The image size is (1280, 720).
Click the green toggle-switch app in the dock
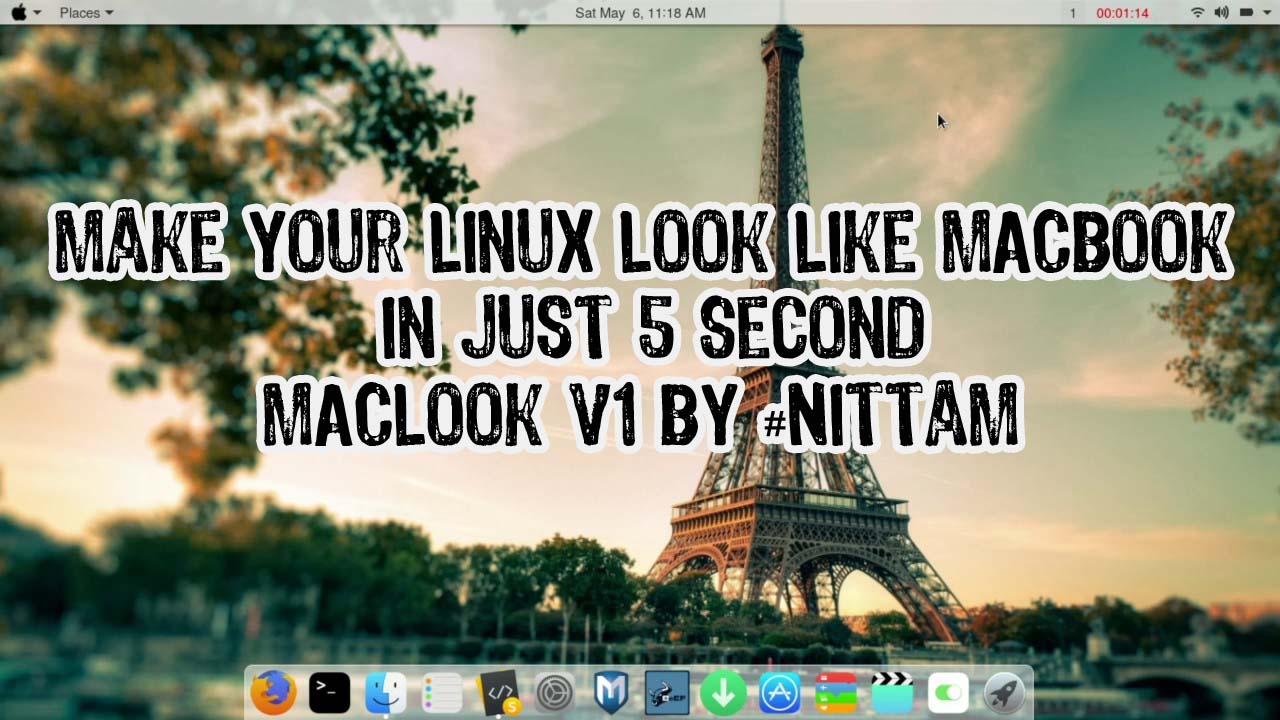[x=947, y=691]
